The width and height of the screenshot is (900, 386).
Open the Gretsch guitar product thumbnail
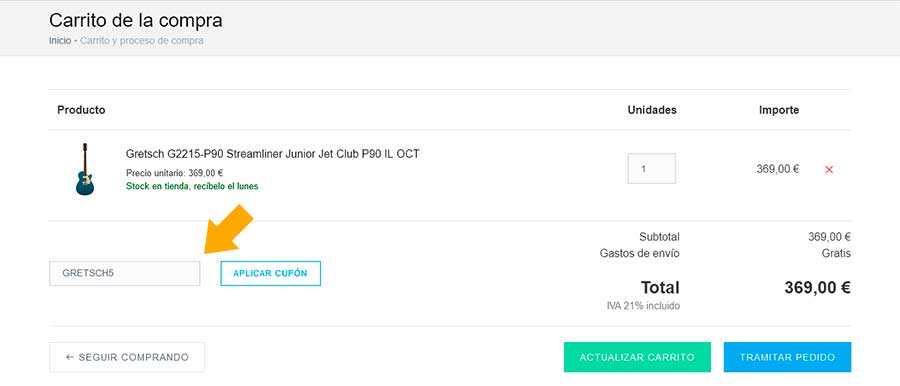(x=85, y=169)
